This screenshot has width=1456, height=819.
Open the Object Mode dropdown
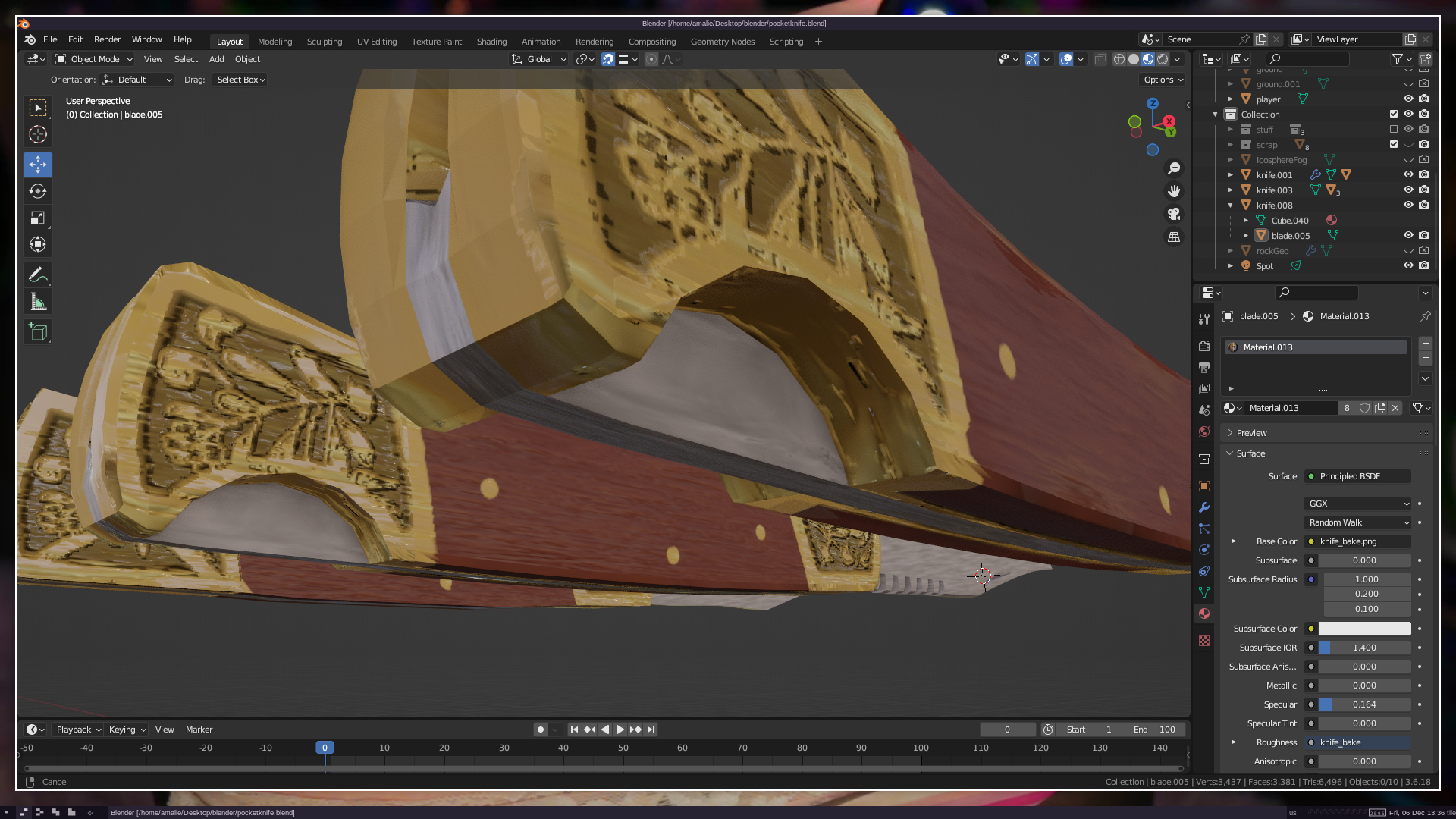click(94, 59)
